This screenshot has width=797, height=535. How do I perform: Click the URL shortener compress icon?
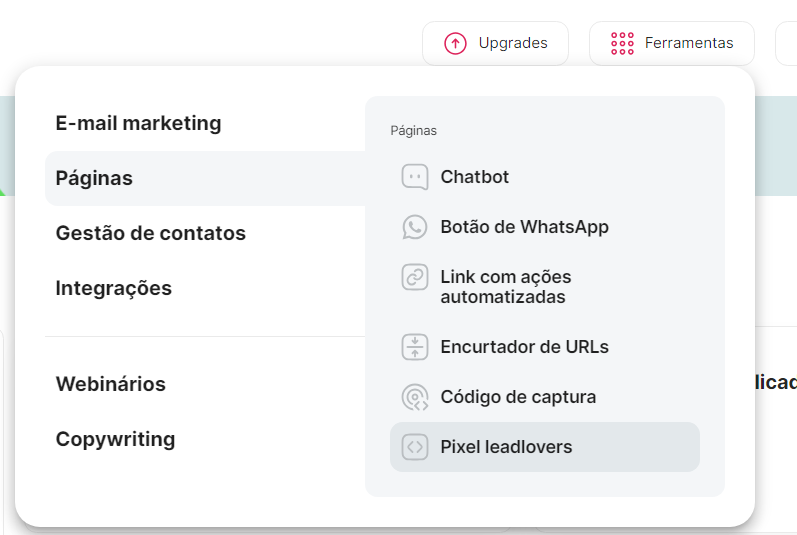pyautogui.click(x=415, y=347)
